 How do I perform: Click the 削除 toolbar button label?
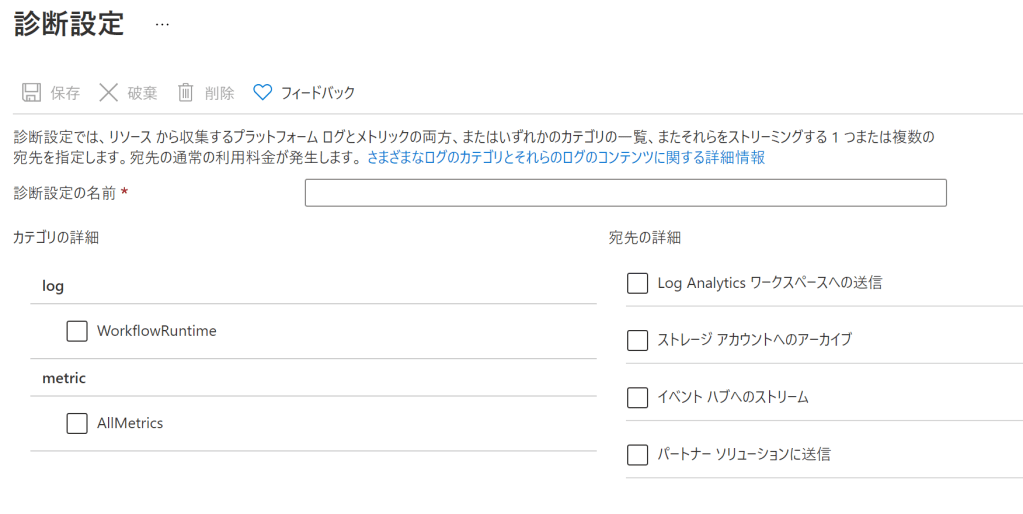point(219,93)
